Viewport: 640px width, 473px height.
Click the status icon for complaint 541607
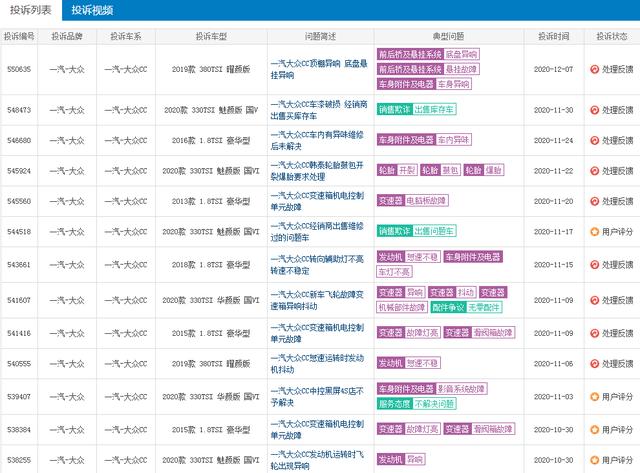(x=594, y=300)
